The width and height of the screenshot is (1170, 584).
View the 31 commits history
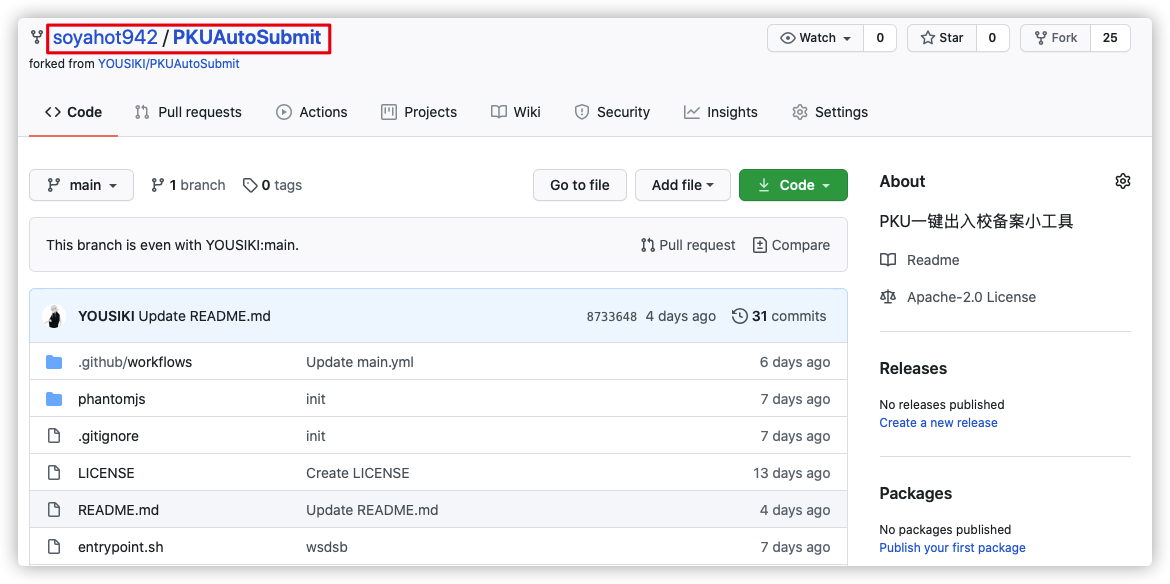tap(779, 316)
